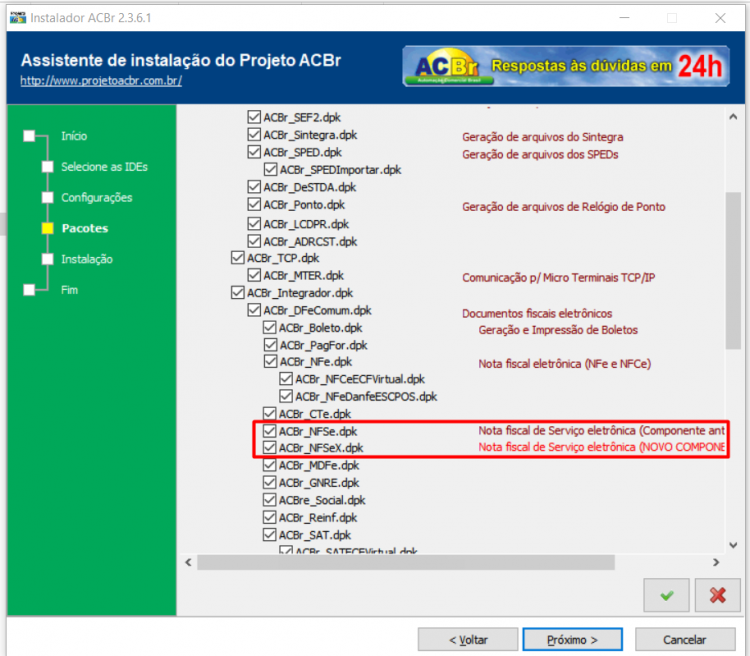This screenshot has height=656, width=750.
Task: Uncheck the ACBr_GNRE.dpk package
Action: [270, 482]
